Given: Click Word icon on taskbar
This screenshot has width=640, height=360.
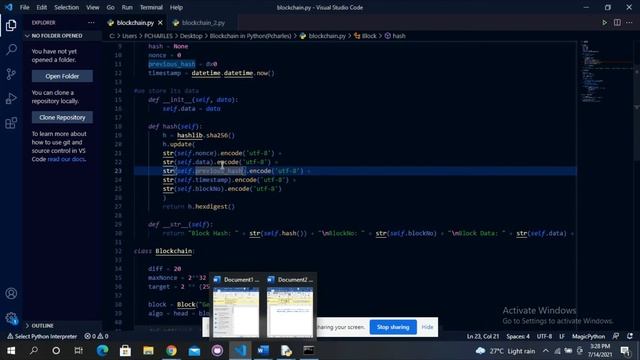Looking at the screenshot, I should [x=263, y=351].
